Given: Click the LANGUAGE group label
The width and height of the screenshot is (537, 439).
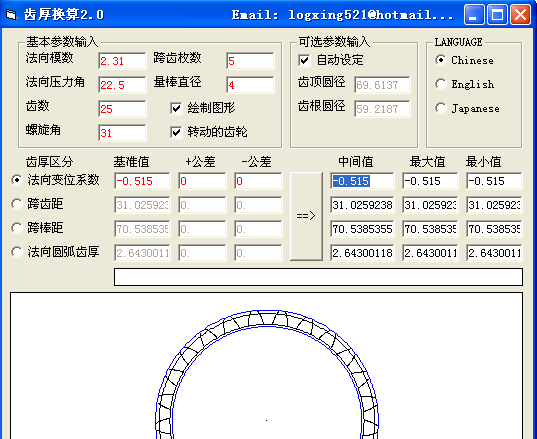Looking at the screenshot, I should click(x=459, y=42).
